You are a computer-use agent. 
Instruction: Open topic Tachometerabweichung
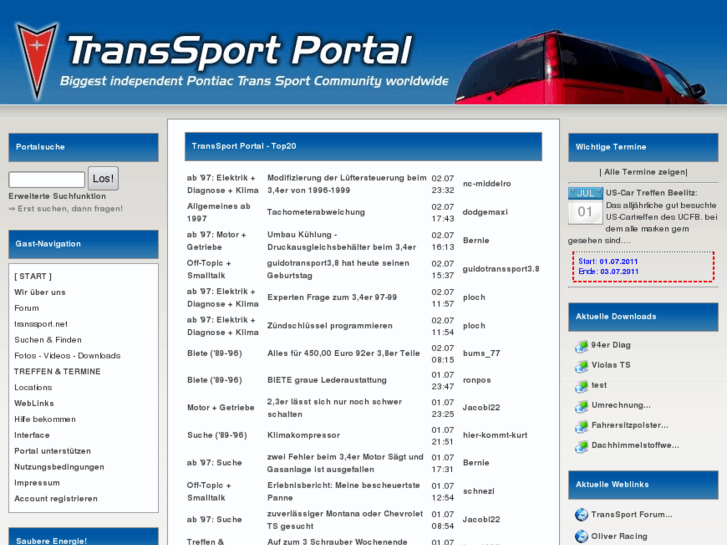[316, 212]
